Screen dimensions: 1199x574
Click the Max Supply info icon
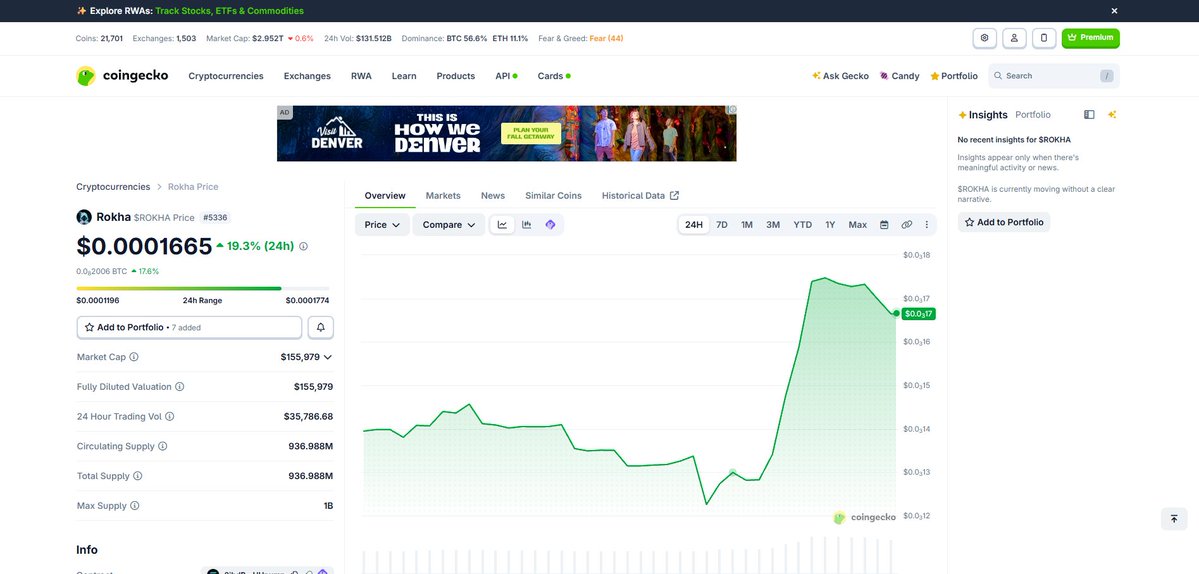click(135, 506)
